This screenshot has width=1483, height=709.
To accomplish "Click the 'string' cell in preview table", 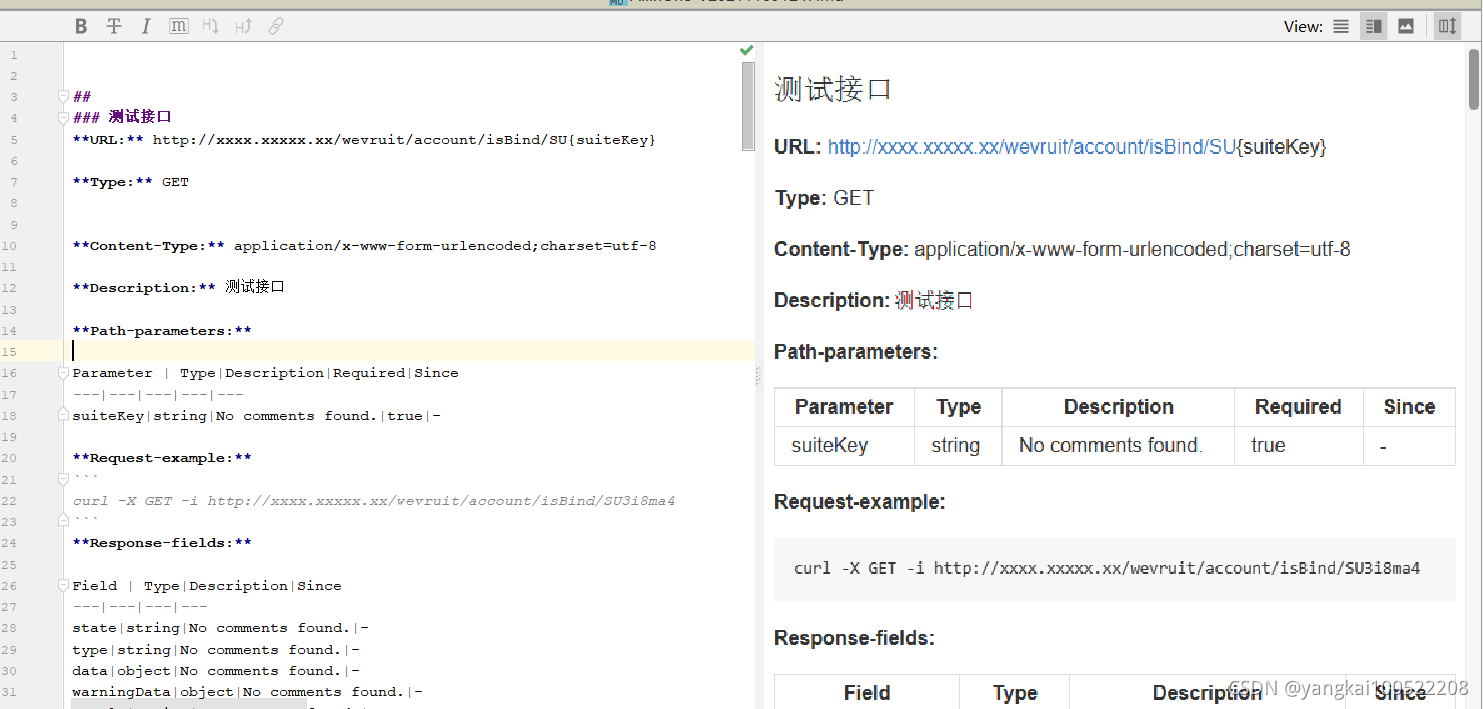I will pyautogui.click(x=956, y=446).
